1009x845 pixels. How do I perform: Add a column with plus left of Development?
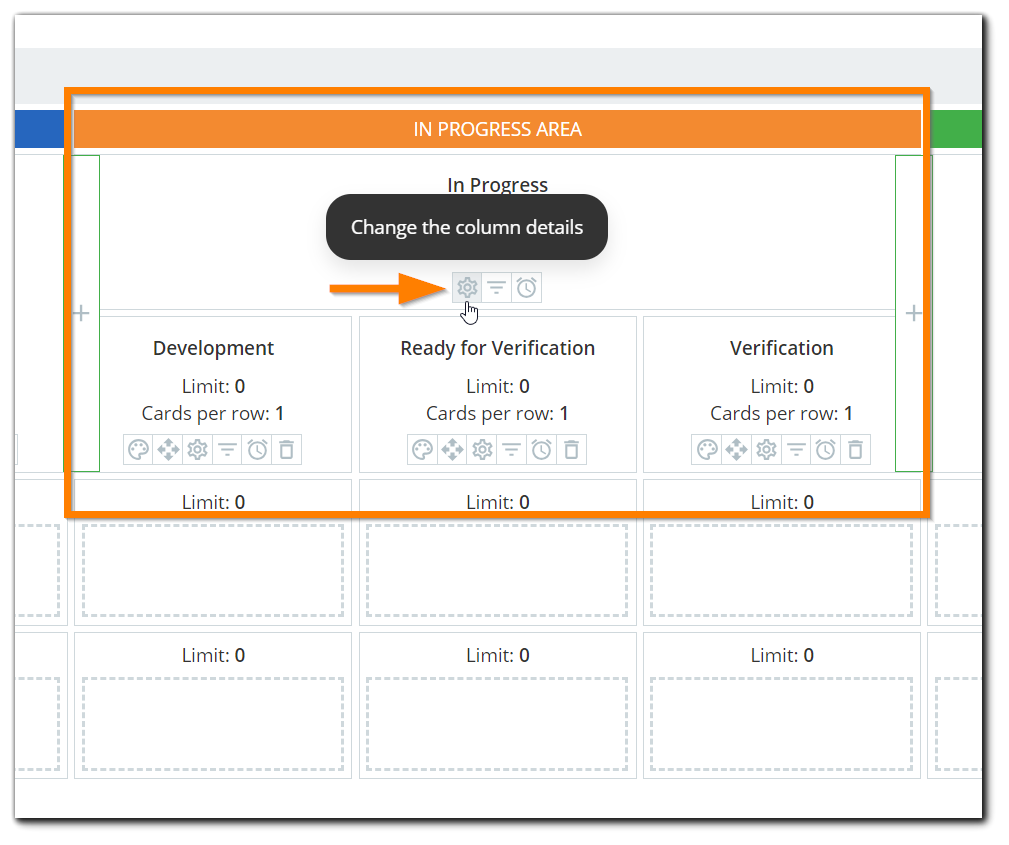click(x=82, y=313)
